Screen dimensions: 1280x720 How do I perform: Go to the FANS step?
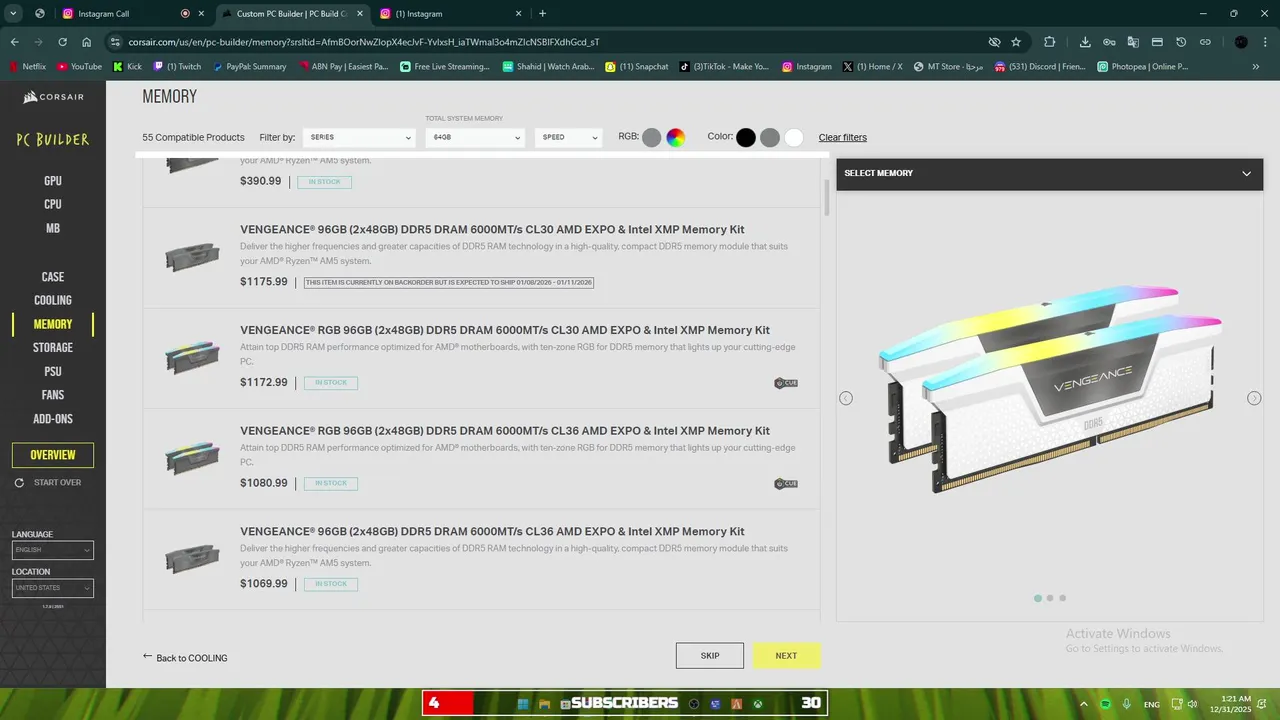[x=53, y=395]
